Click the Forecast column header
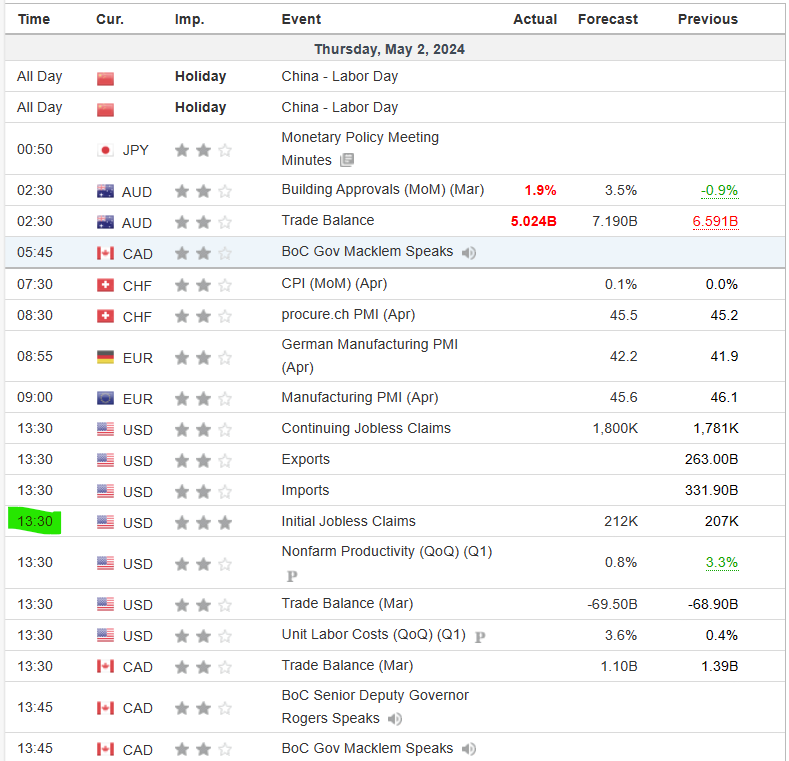789x761 pixels. point(607,19)
